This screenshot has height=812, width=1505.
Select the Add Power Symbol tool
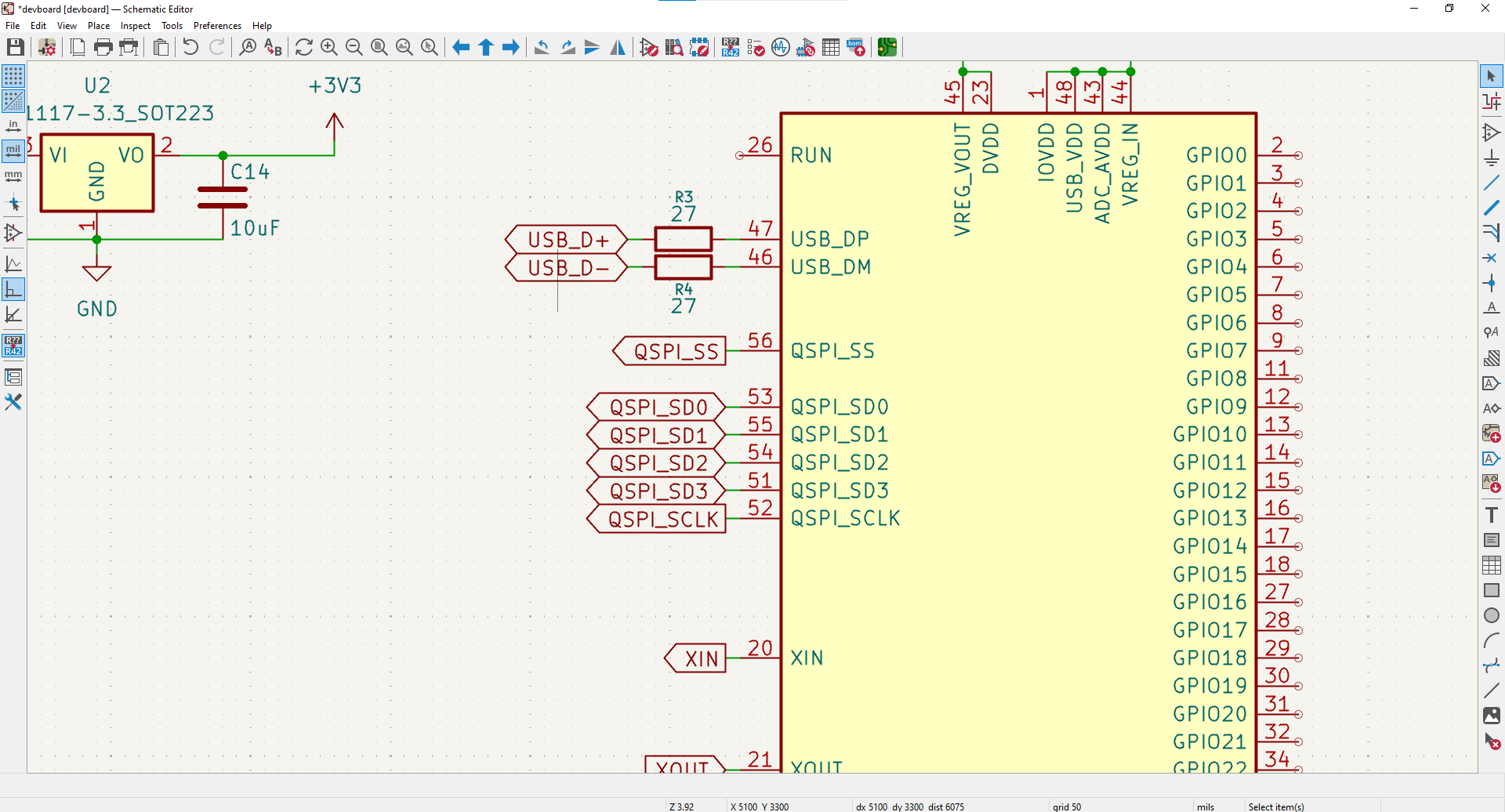click(1491, 158)
